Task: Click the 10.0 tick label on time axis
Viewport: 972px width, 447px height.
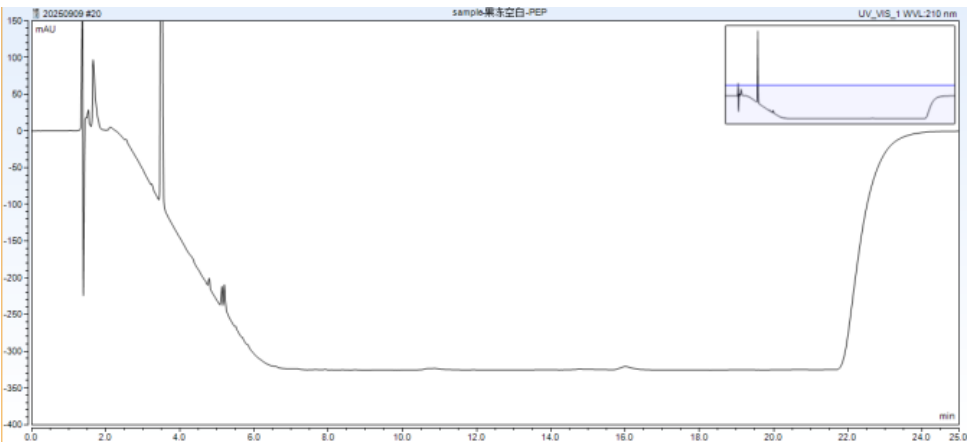Action: 402,437
